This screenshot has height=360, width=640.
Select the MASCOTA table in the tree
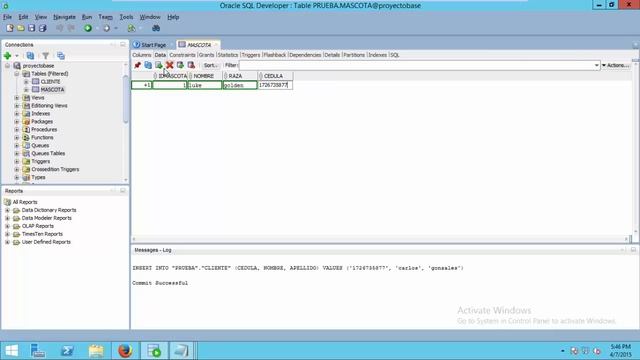(52, 89)
